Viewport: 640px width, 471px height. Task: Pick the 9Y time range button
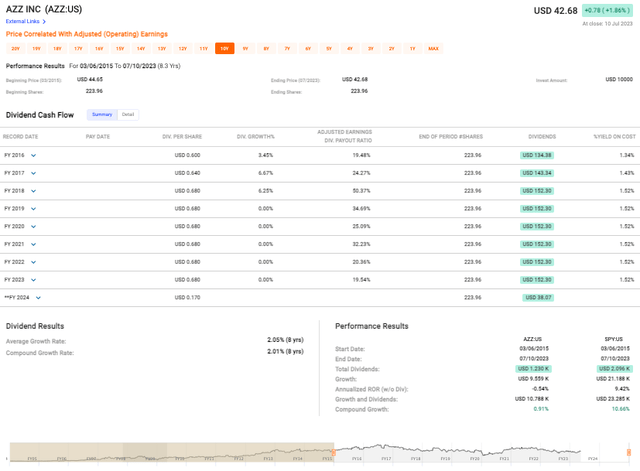(245, 49)
